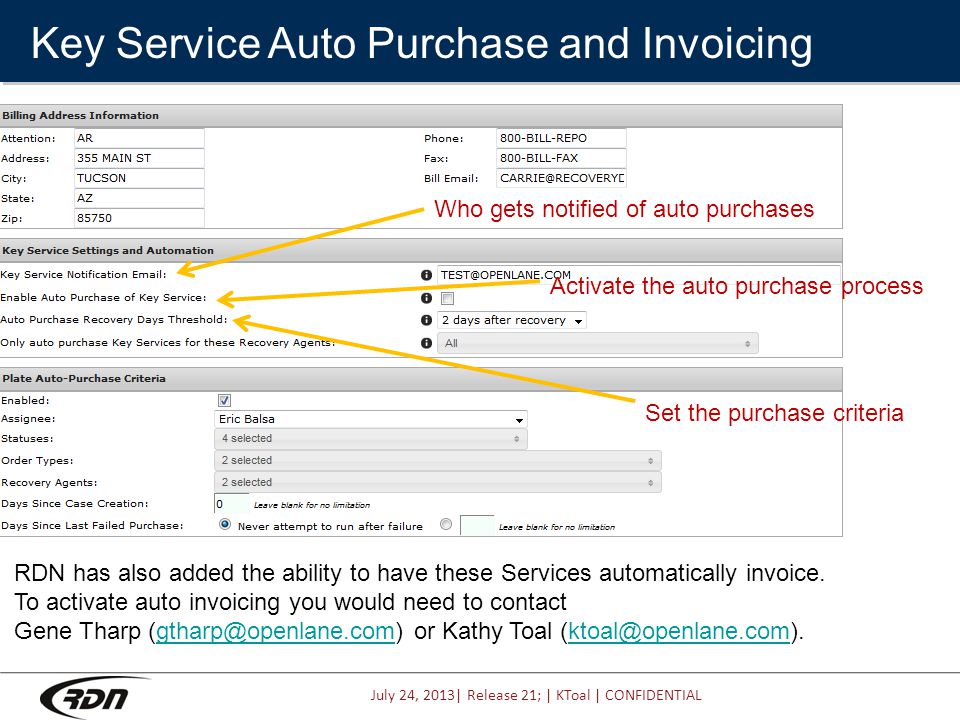Click the 'Key Service Notification Email:' label

click(x=83, y=275)
